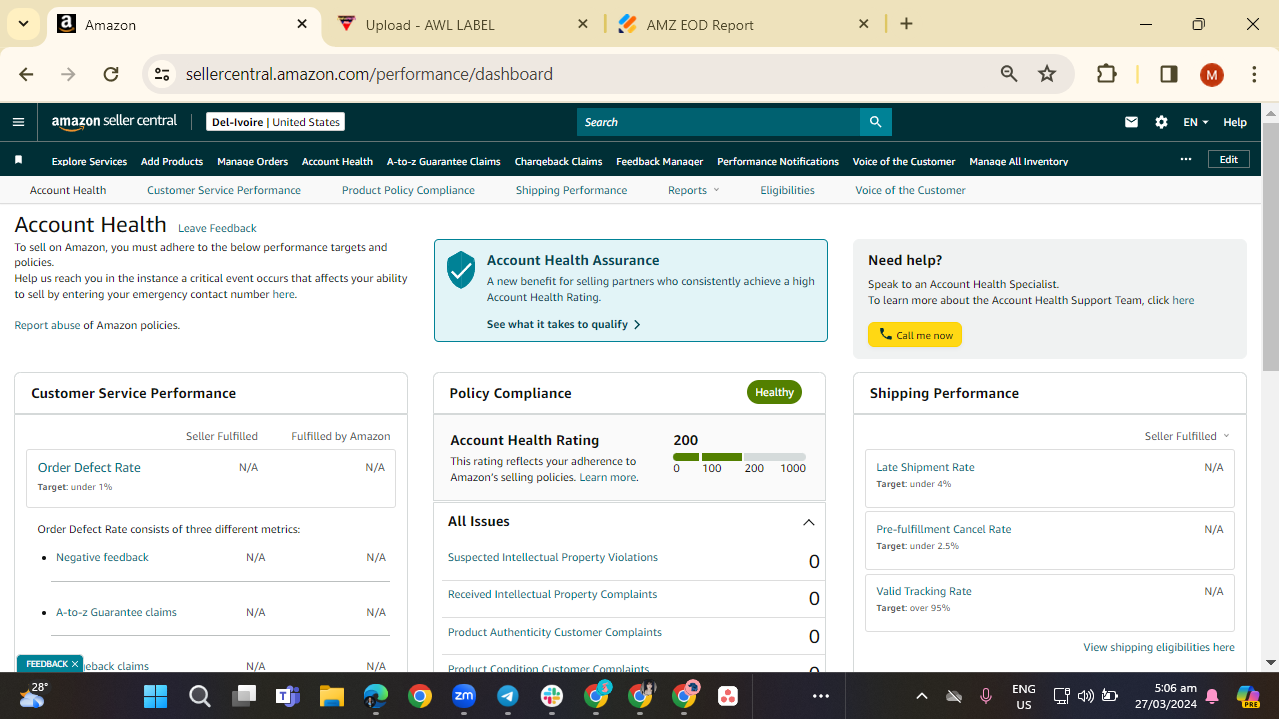This screenshot has width=1279, height=719.
Task: Reload the page
Action: click(111, 74)
